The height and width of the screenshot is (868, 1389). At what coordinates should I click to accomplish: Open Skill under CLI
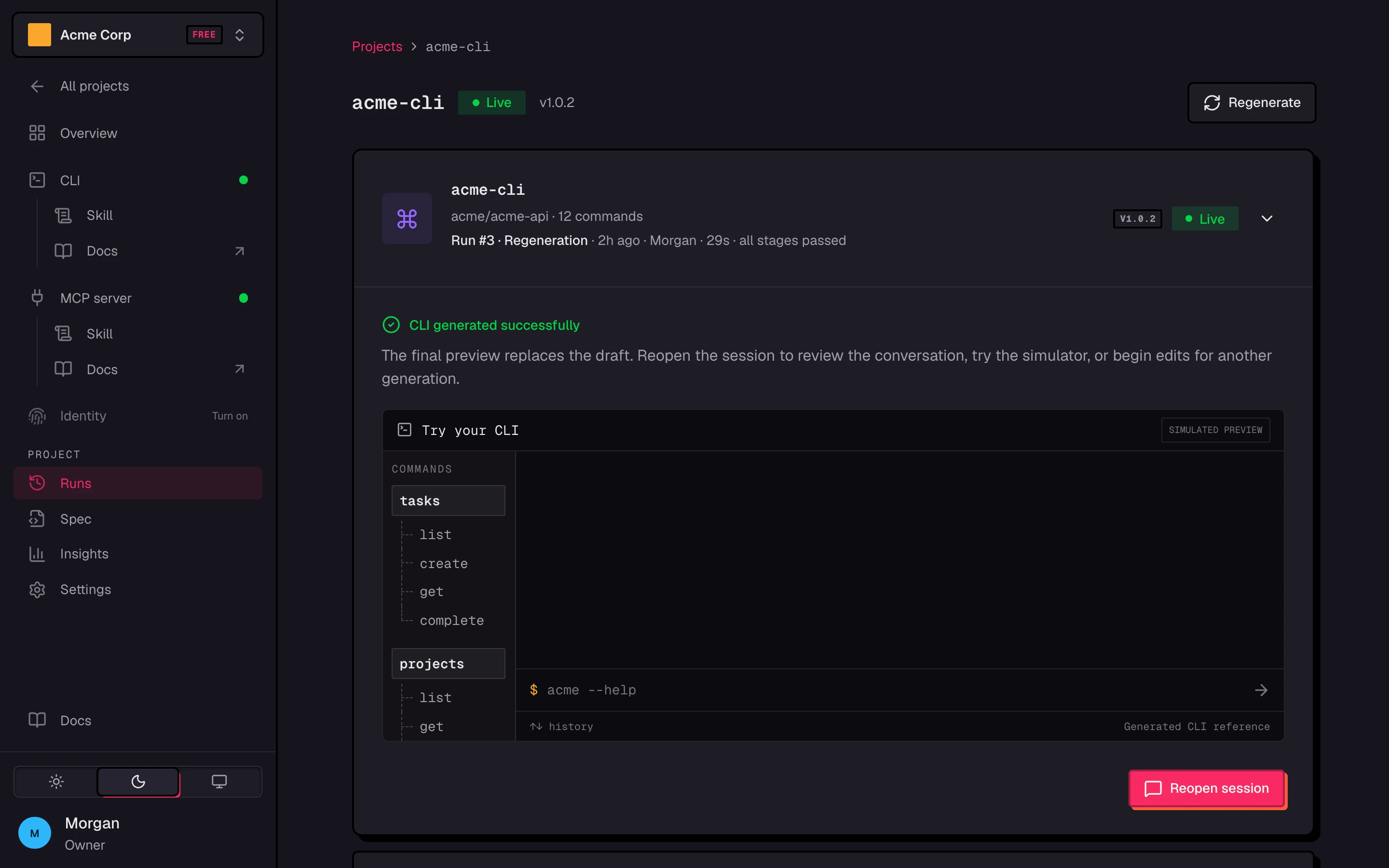point(150,215)
